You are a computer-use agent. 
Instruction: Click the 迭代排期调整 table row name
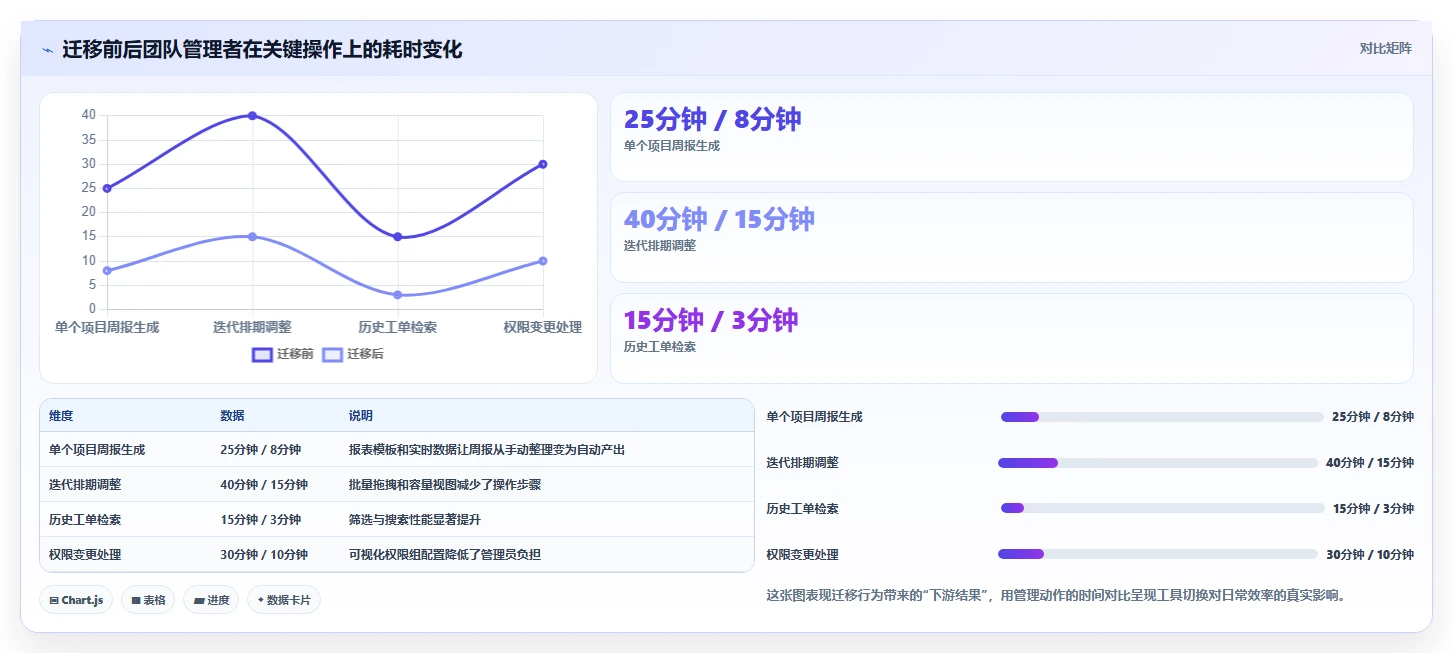[85, 485]
